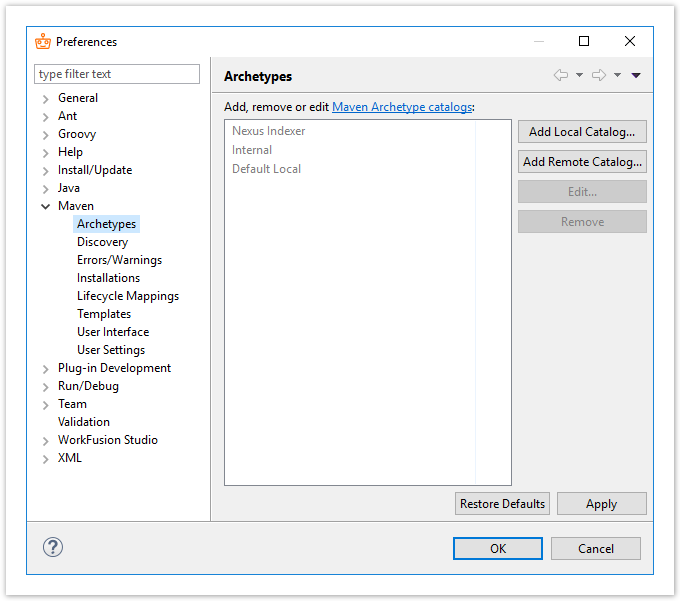
Task: Open the Maven Archetype catalogs link
Action: click(x=402, y=107)
